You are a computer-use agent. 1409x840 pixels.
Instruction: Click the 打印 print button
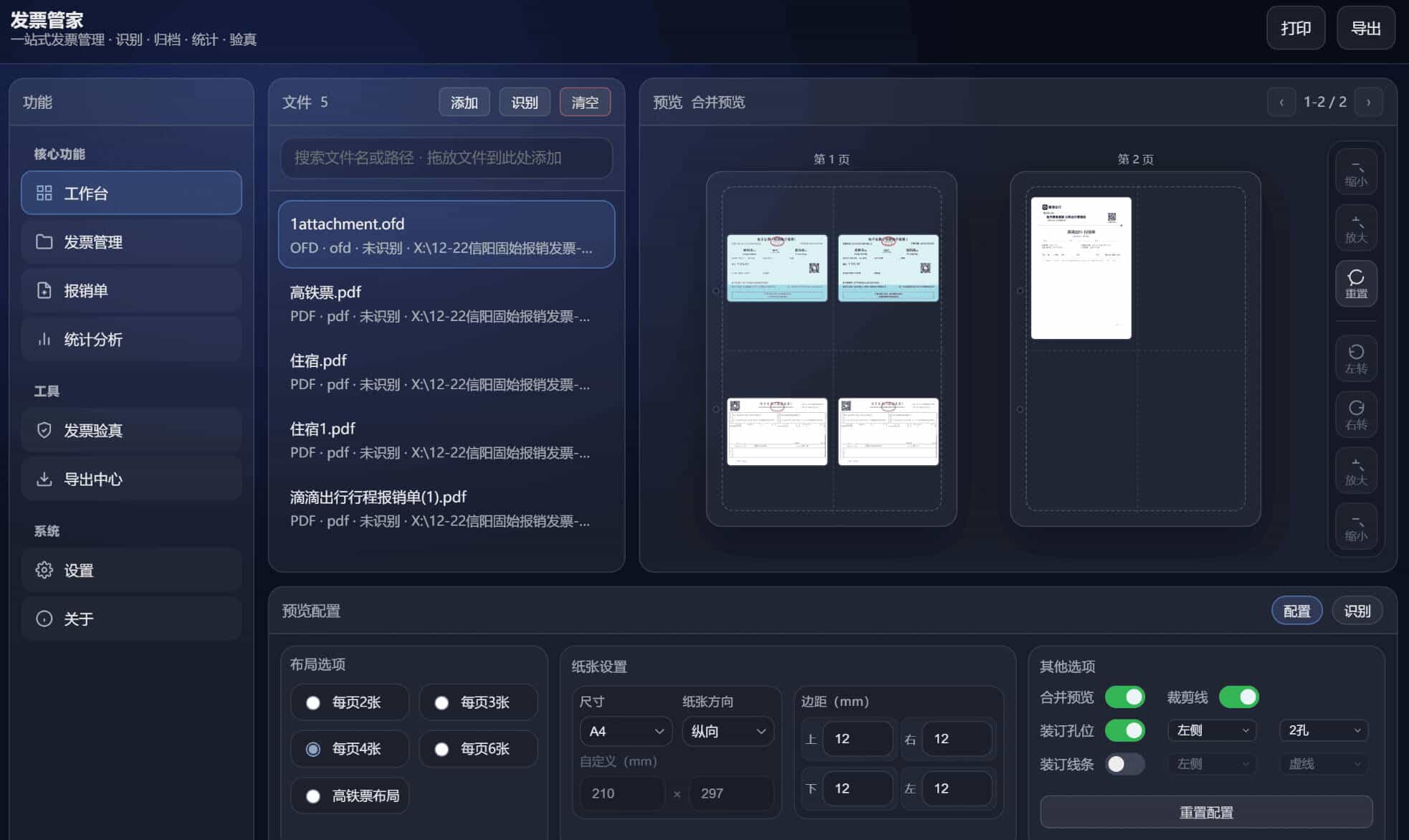1296,28
